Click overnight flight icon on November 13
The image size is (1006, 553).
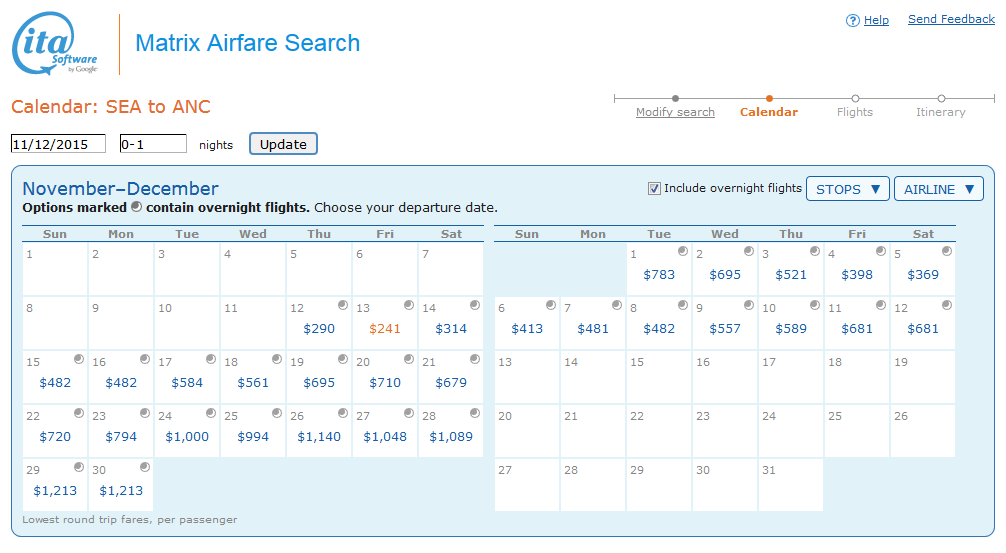pos(408,305)
